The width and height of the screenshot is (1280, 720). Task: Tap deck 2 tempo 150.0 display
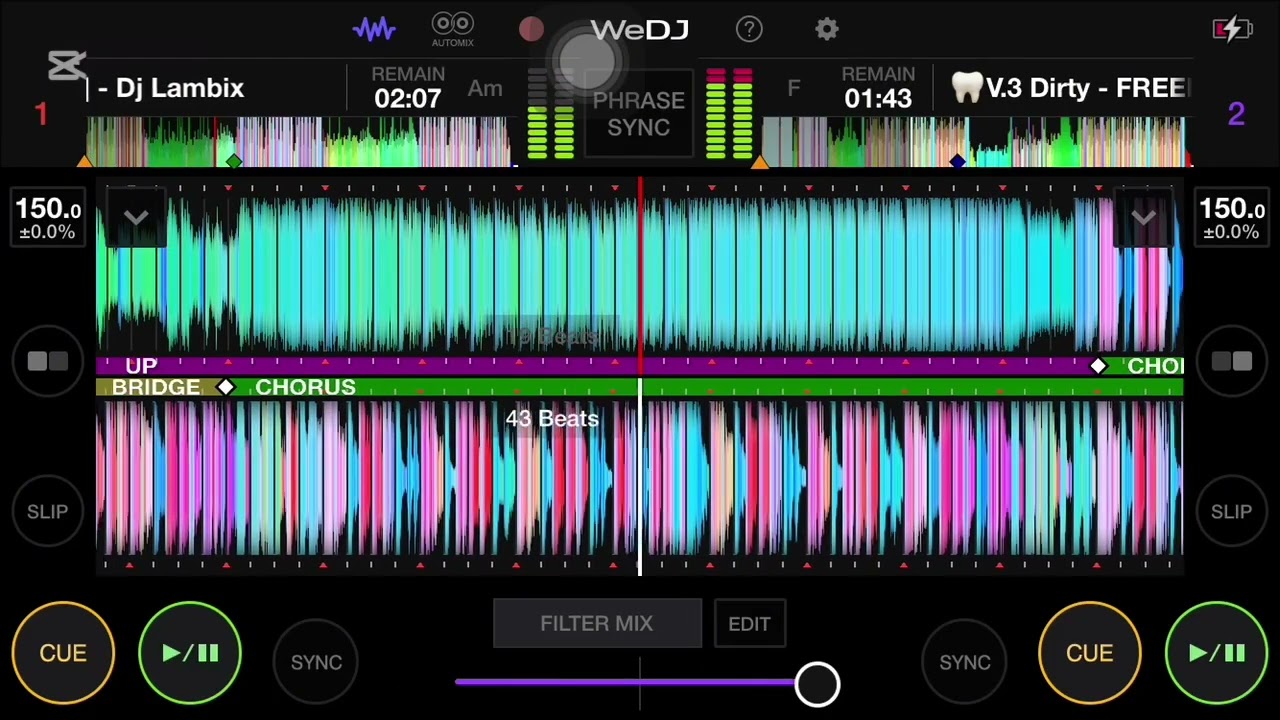coord(1231,217)
